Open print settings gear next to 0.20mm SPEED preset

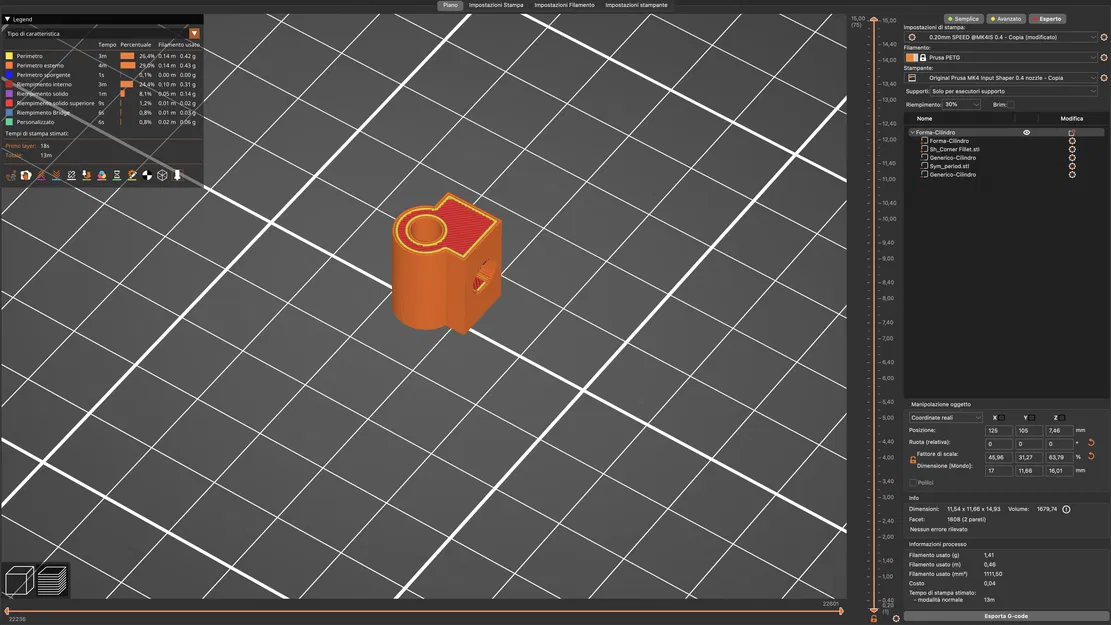[1103, 37]
